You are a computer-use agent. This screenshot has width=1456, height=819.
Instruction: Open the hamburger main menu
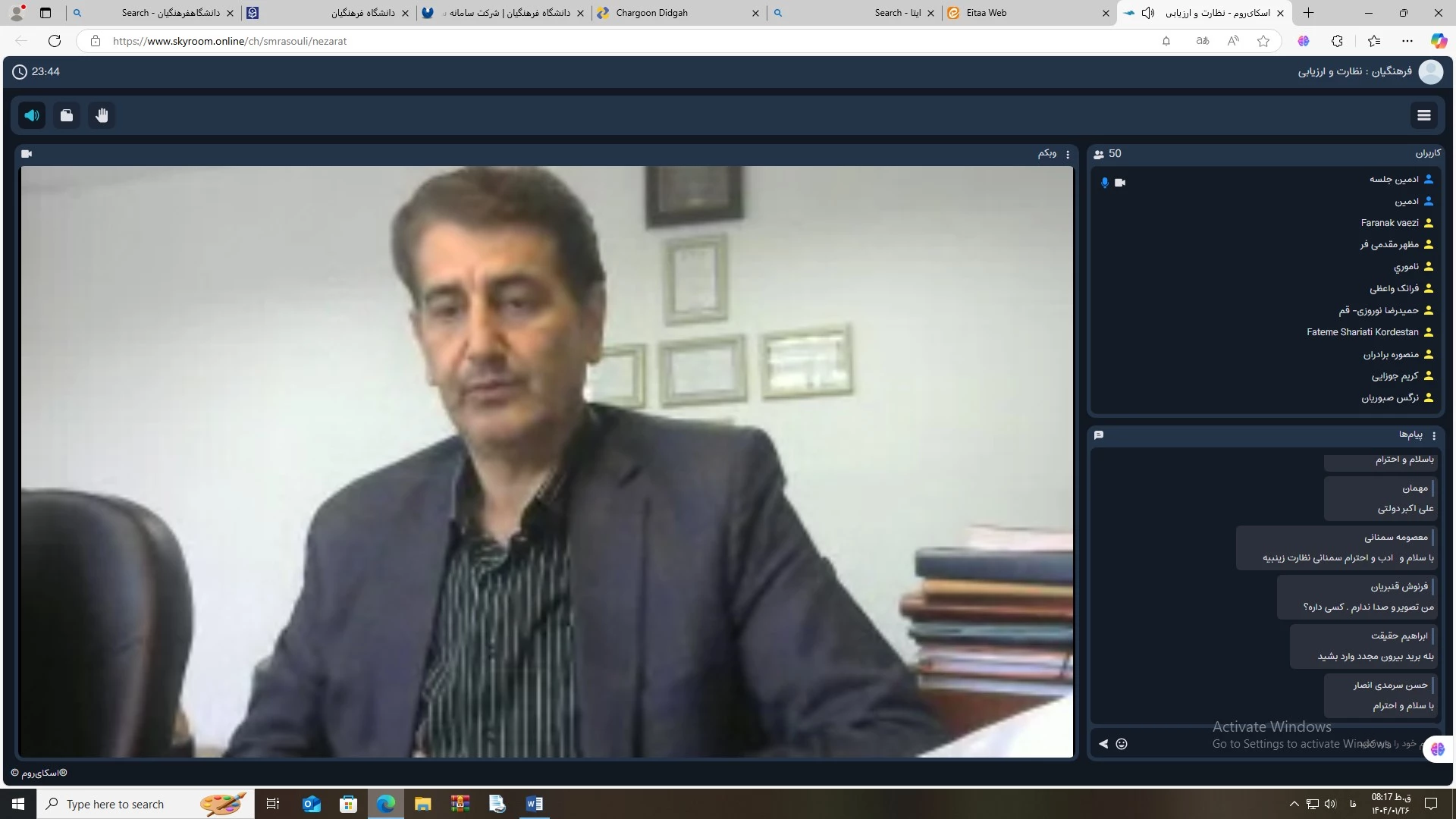click(x=1423, y=115)
